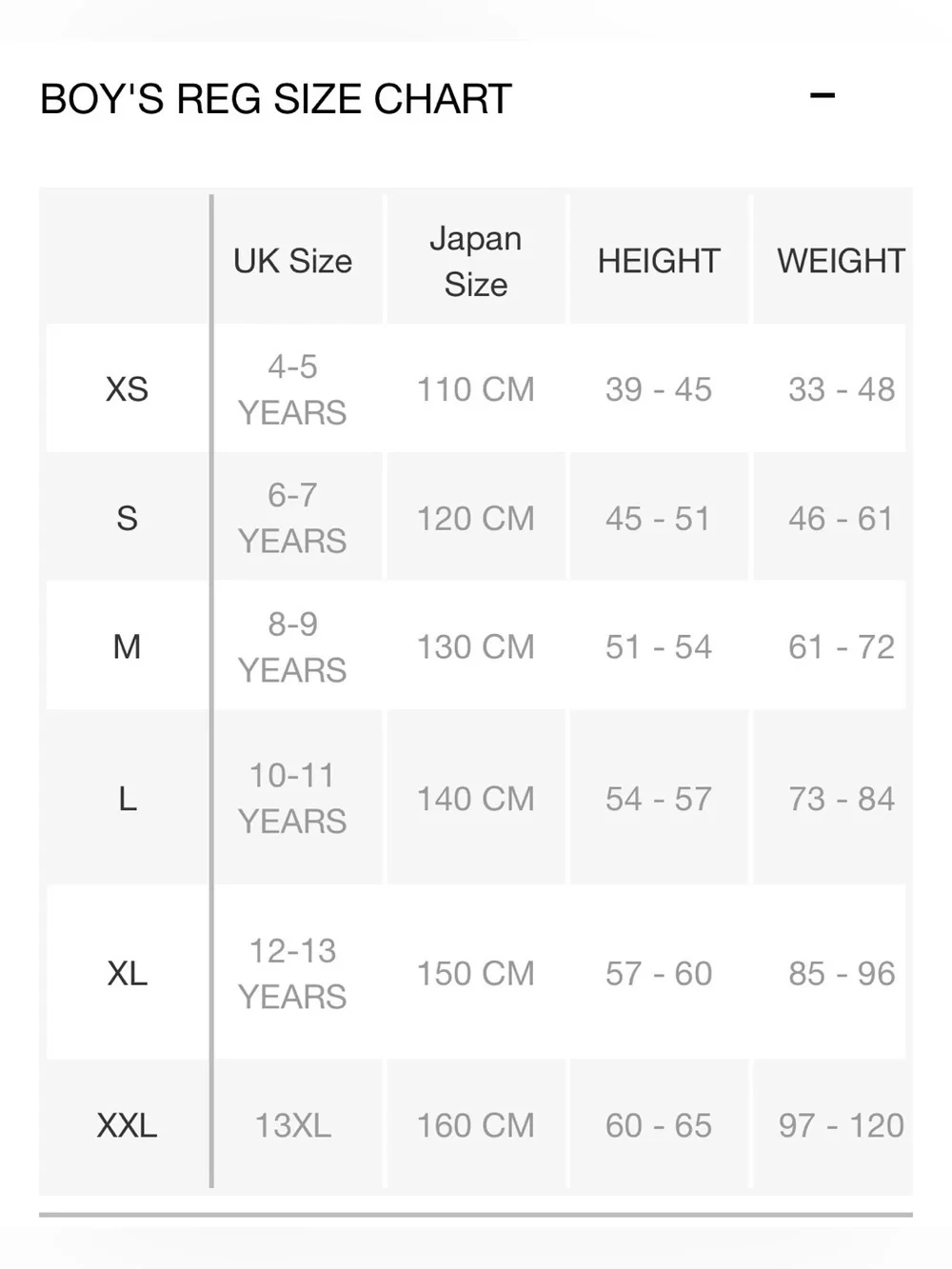
Task: Click the 46 - 61 weight cell
Action: click(x=842, y=519)
